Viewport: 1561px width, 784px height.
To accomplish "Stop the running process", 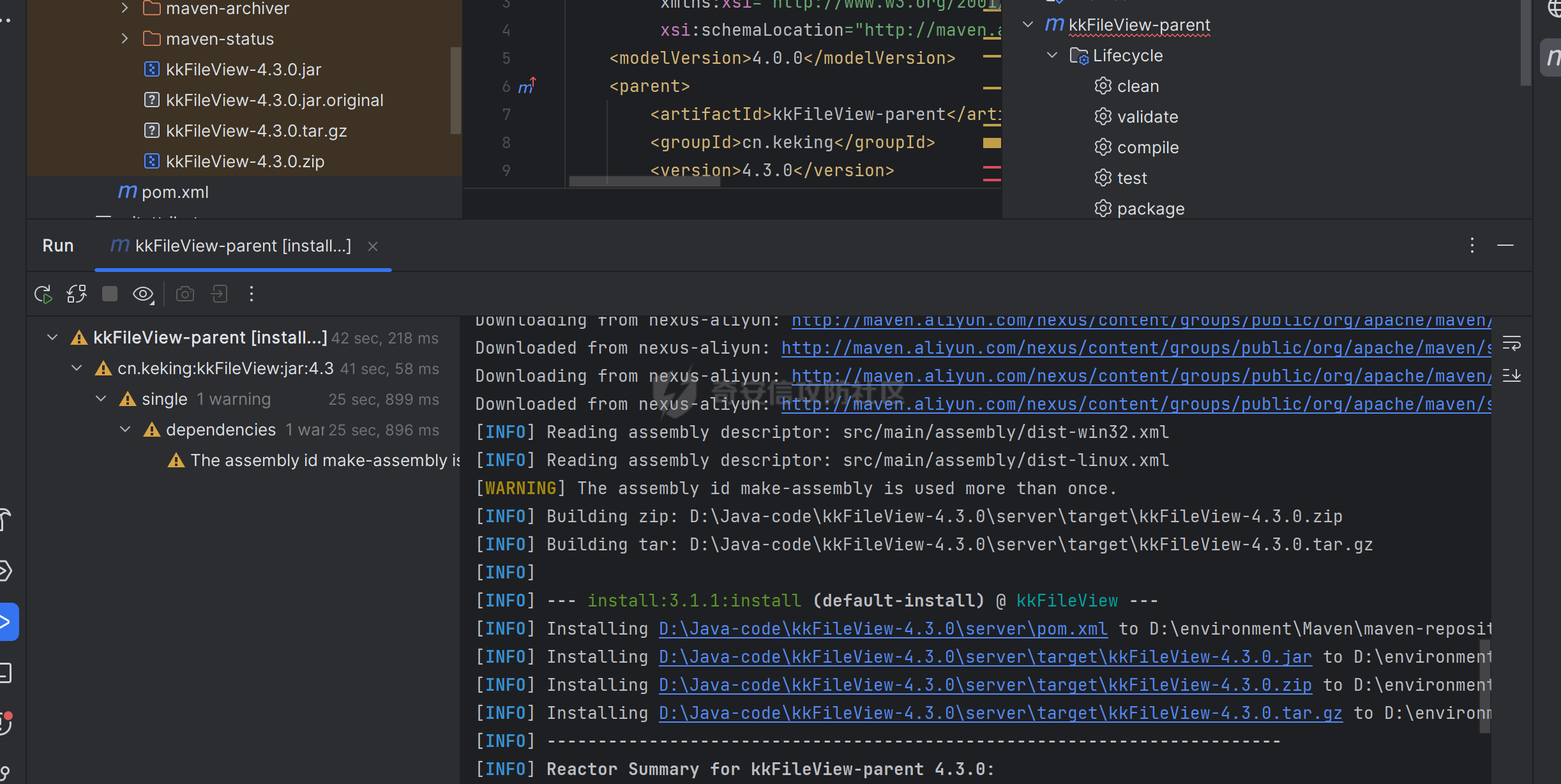I will 110,294.
